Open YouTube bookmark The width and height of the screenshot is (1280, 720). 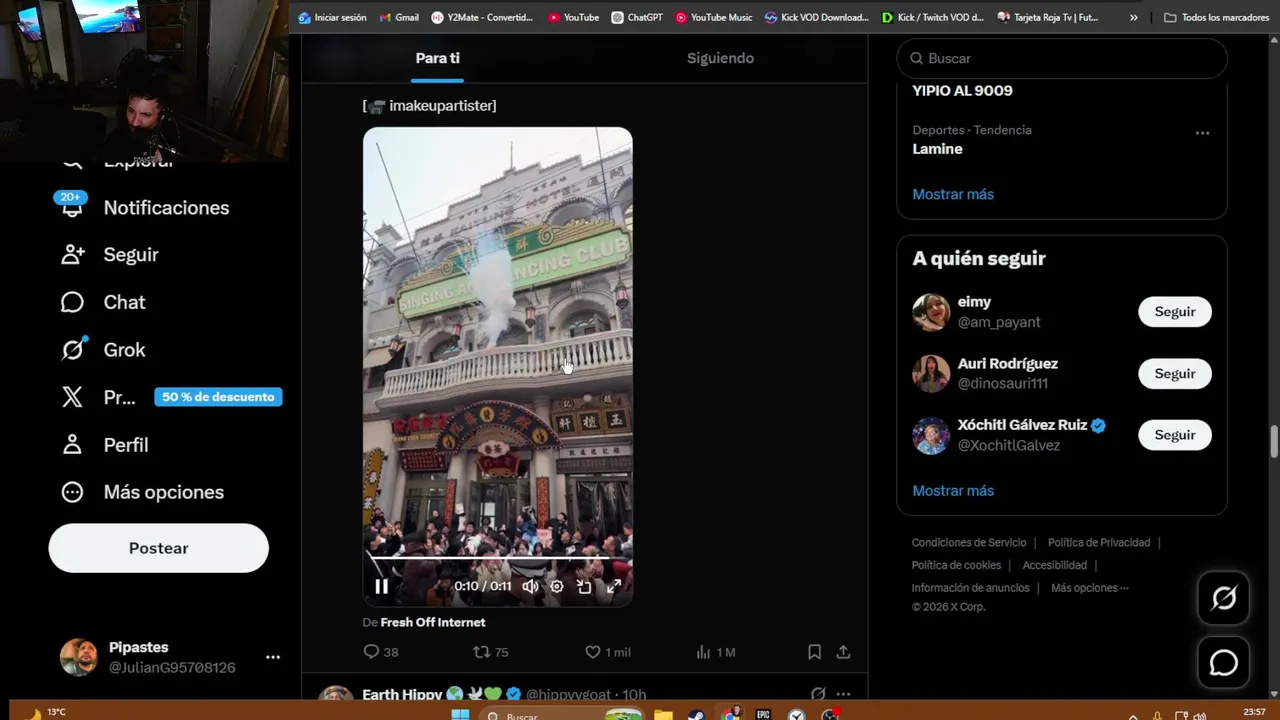tap(573, 17)
